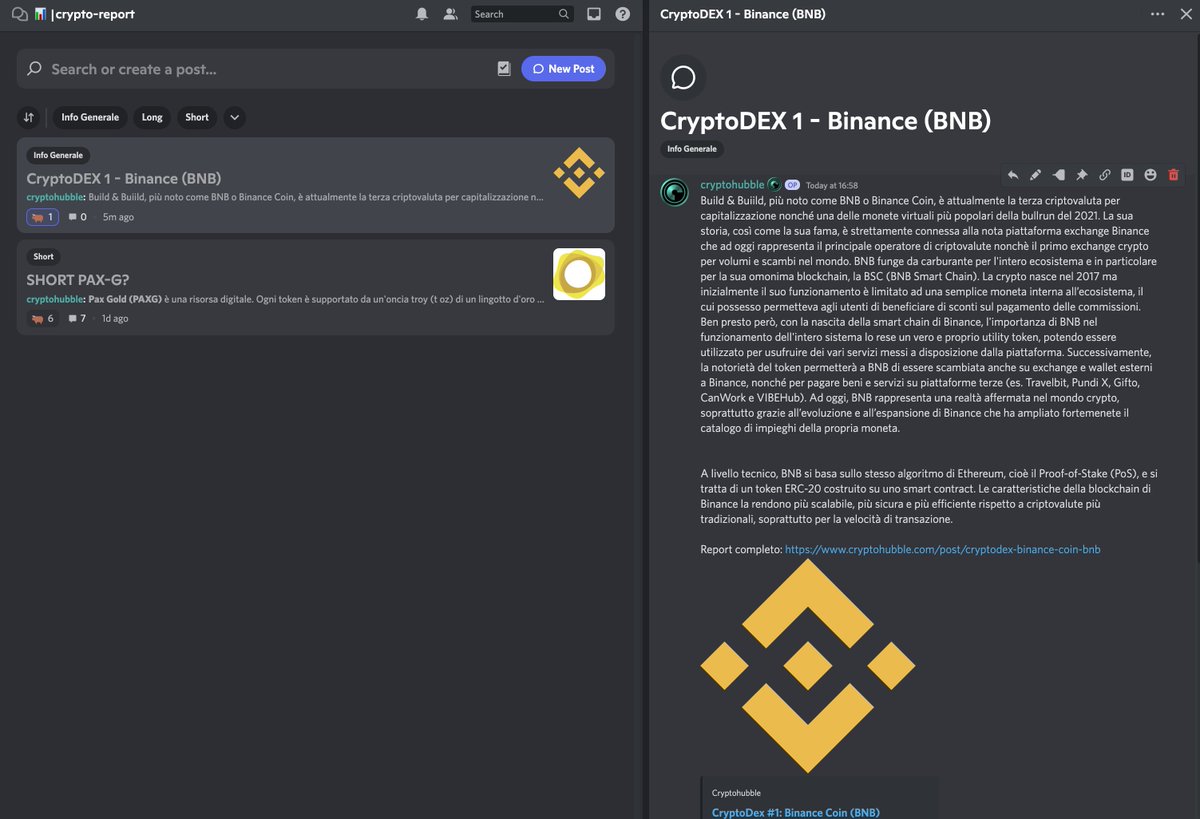The width and height of the screenshot is (1200, 819).
Task: Open the post guidelines checklist icon
Action: [504, 69]
